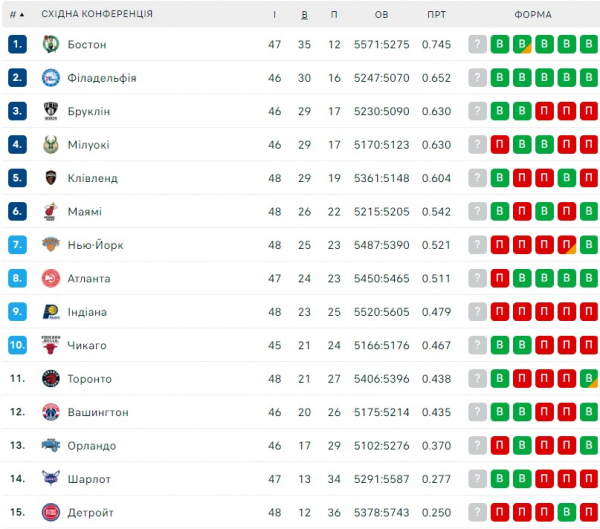Click the Miami Heat team logo
The image size is (600, 529).
pyautogui.click(x=51, y=212)
